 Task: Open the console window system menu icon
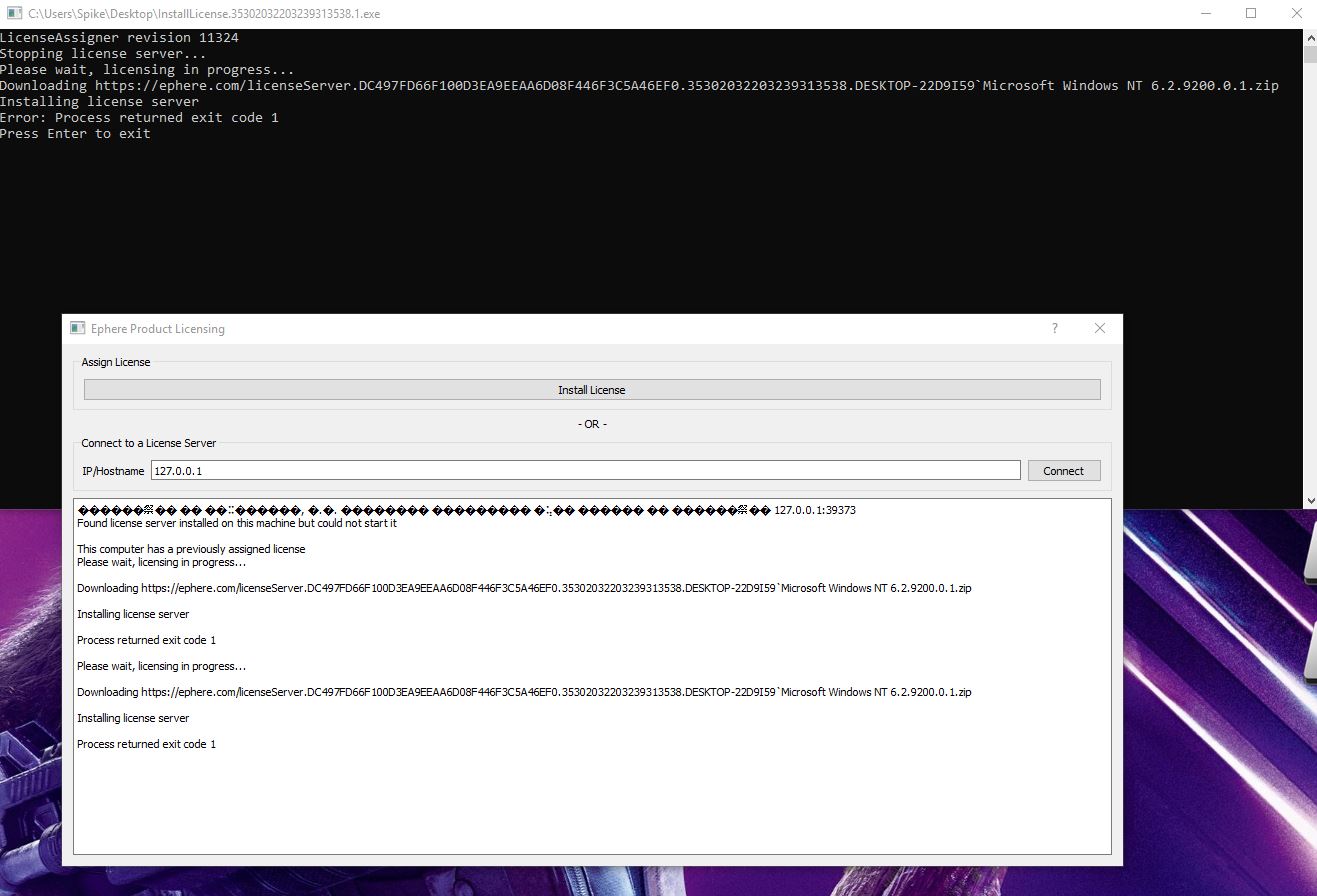(x=14, y=14)
